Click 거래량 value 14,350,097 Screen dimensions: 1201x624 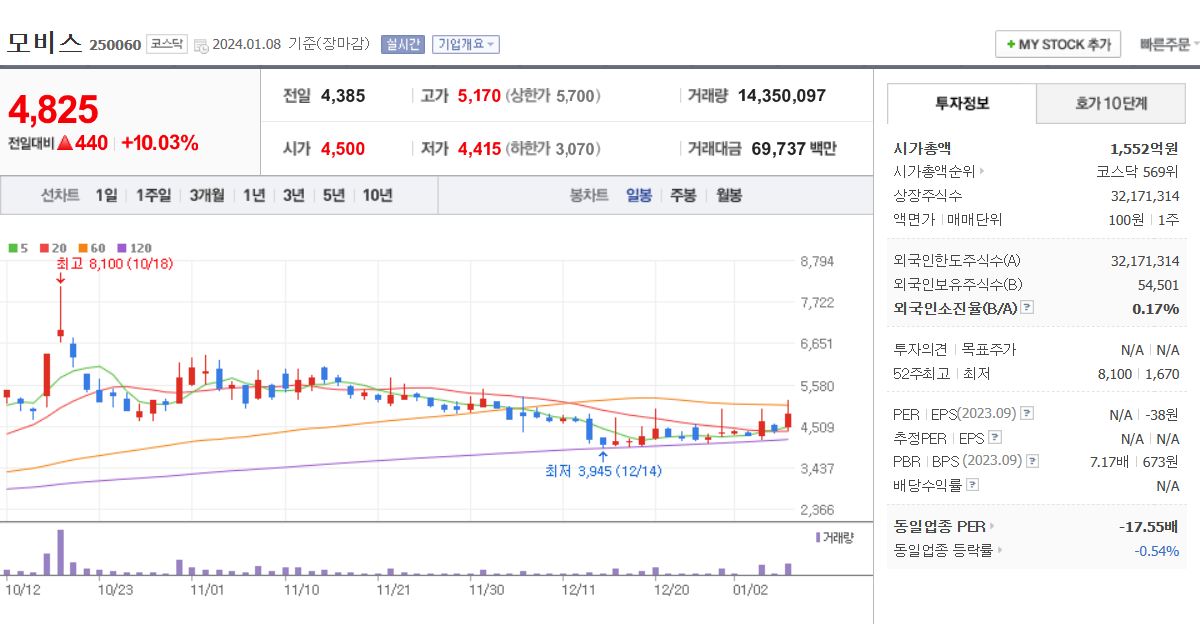[782, 96]
